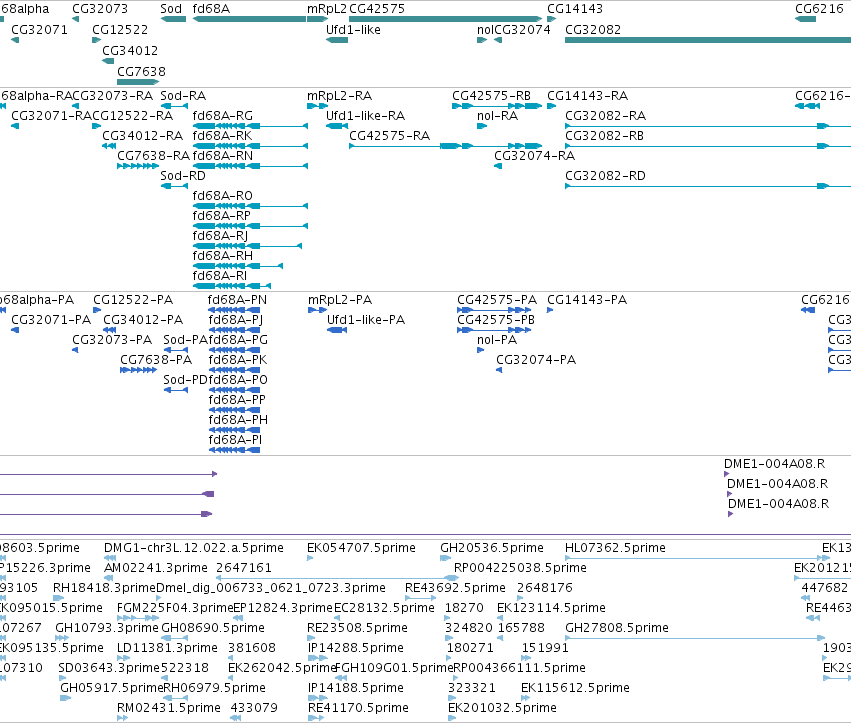The height and width of the screenshot is (723, 851).
Task: Select the CG42575 gene label
Action: (x=377, y=9)
